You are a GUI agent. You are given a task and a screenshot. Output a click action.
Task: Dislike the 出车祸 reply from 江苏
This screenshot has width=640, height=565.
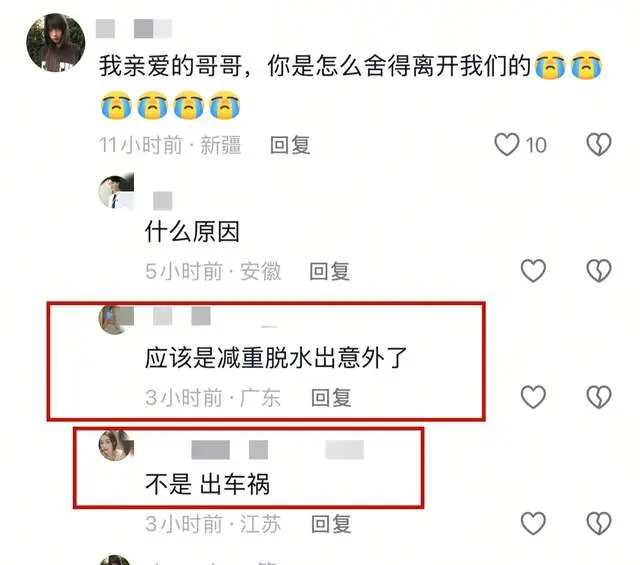coord(599,523)
